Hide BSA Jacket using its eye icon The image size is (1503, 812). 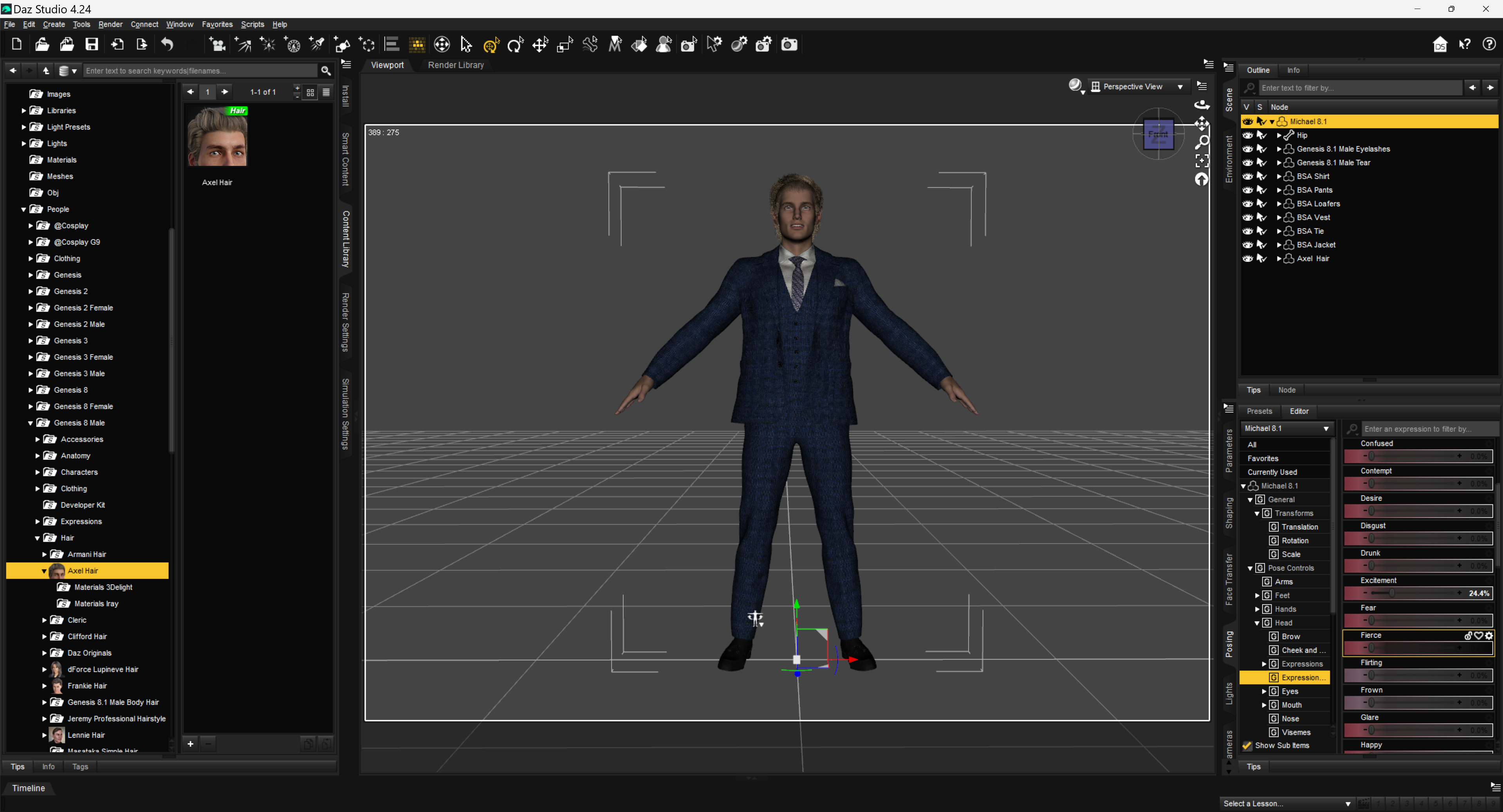[1247, 245]
